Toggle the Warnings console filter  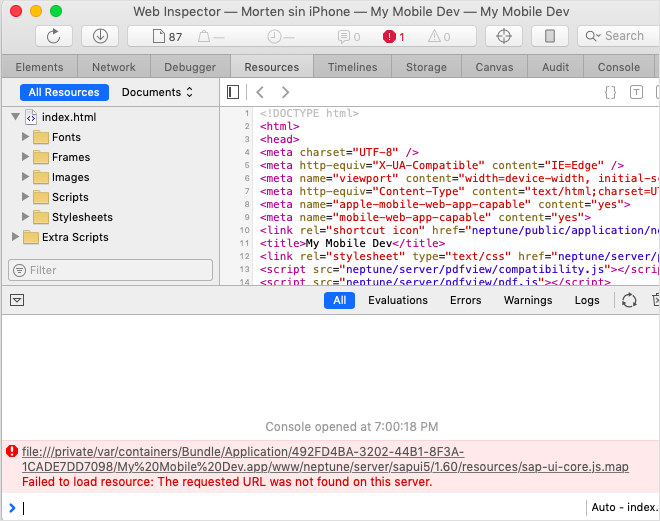tap(527, 300)
